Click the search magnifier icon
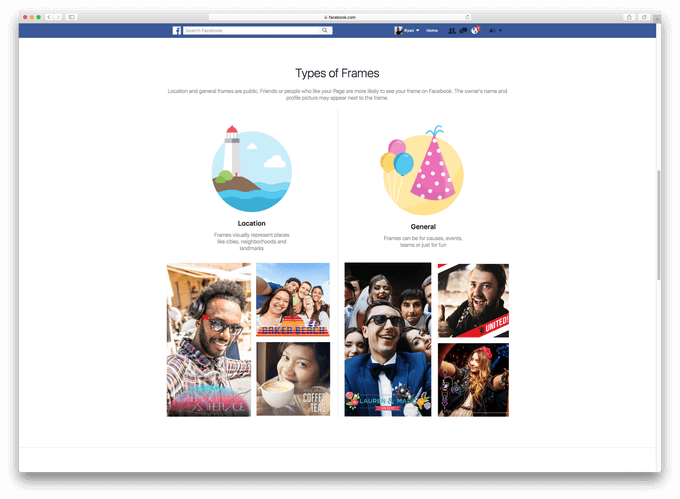Viewport: 680px width, 499px height. tap(324, 30)
